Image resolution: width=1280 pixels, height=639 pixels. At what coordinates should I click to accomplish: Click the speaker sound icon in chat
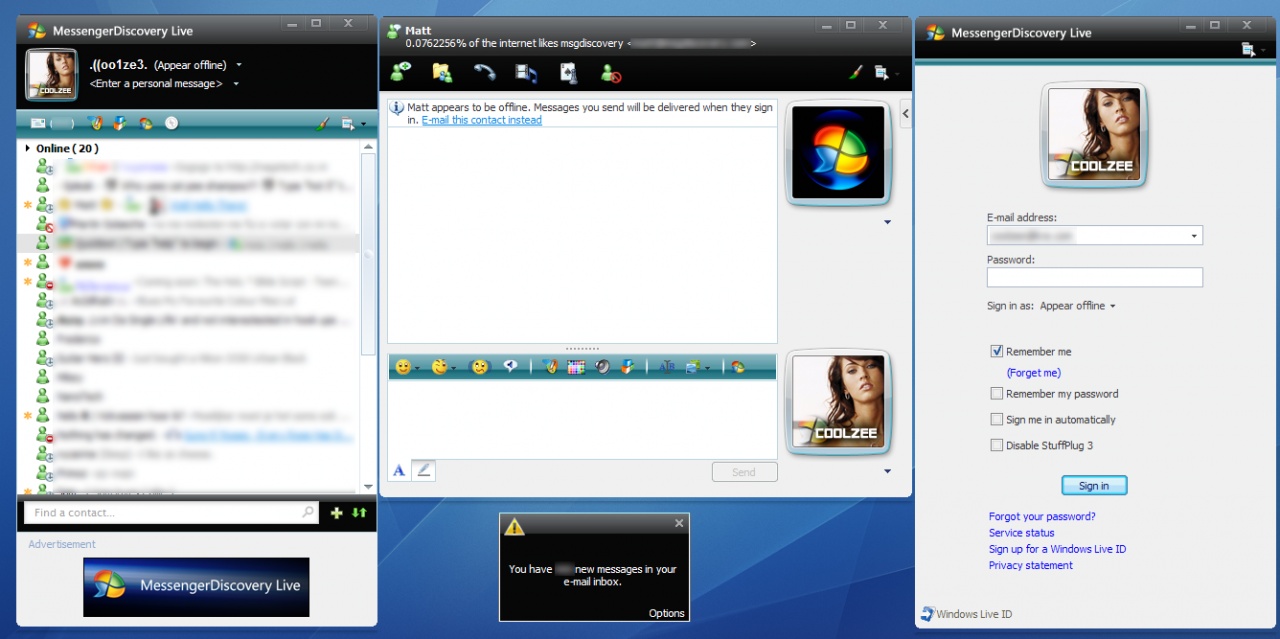(602, 367)
